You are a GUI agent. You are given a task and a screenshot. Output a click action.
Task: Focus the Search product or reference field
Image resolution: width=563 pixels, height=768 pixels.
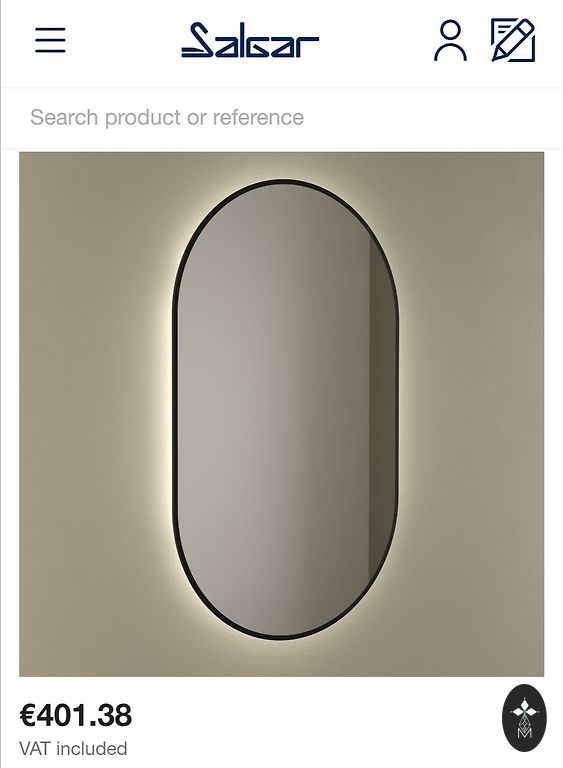(x=281, y=118)
